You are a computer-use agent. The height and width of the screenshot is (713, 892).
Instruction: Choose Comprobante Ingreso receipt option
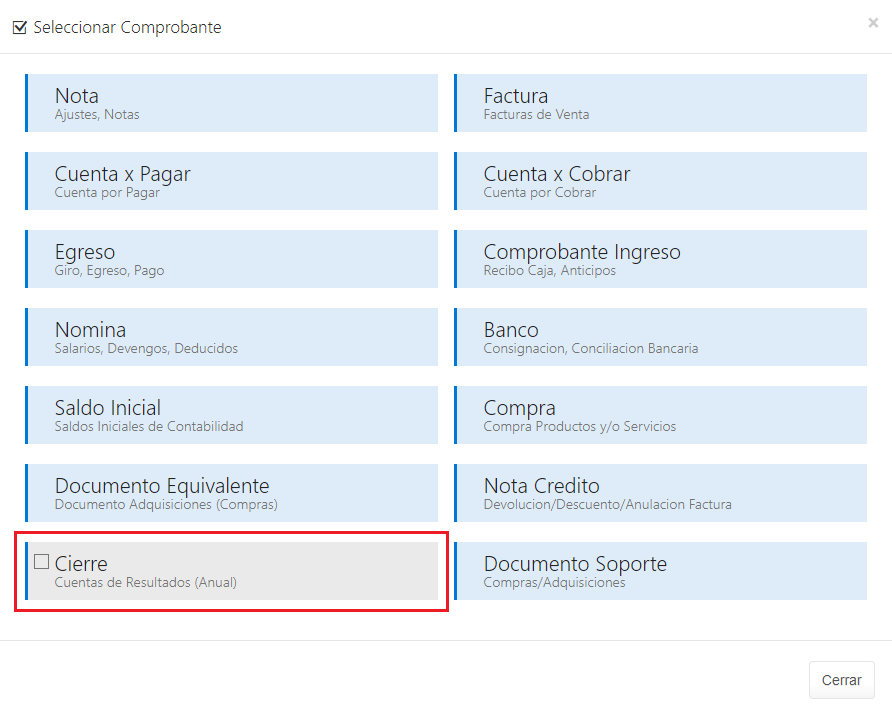[x=660, y=259]
